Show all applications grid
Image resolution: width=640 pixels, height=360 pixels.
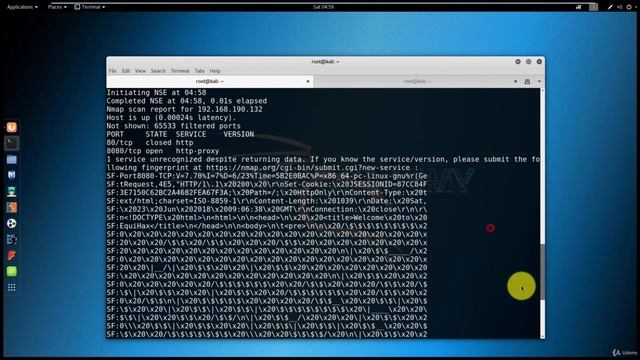coord(11,288)
